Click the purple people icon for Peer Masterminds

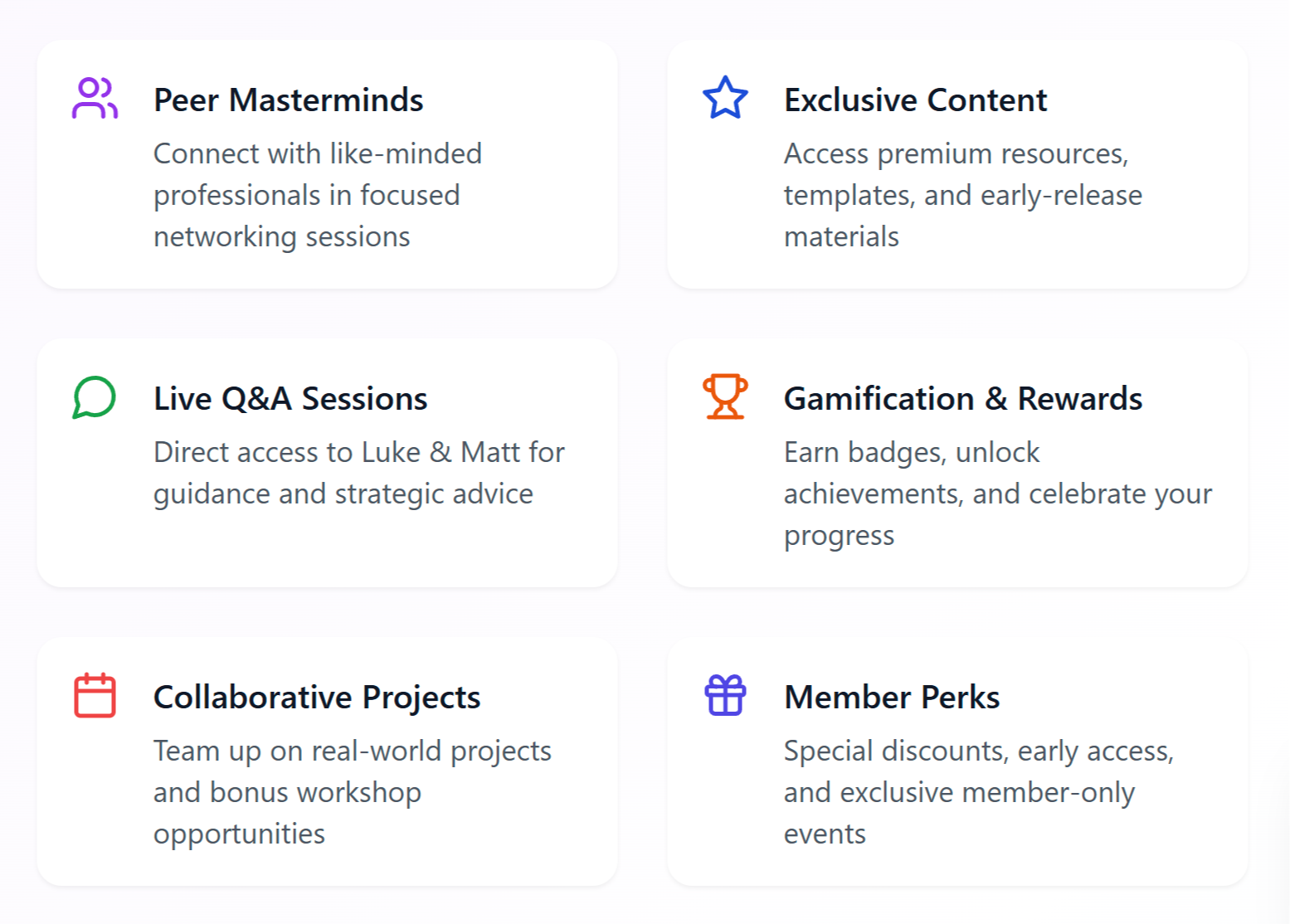pos(95,99)
